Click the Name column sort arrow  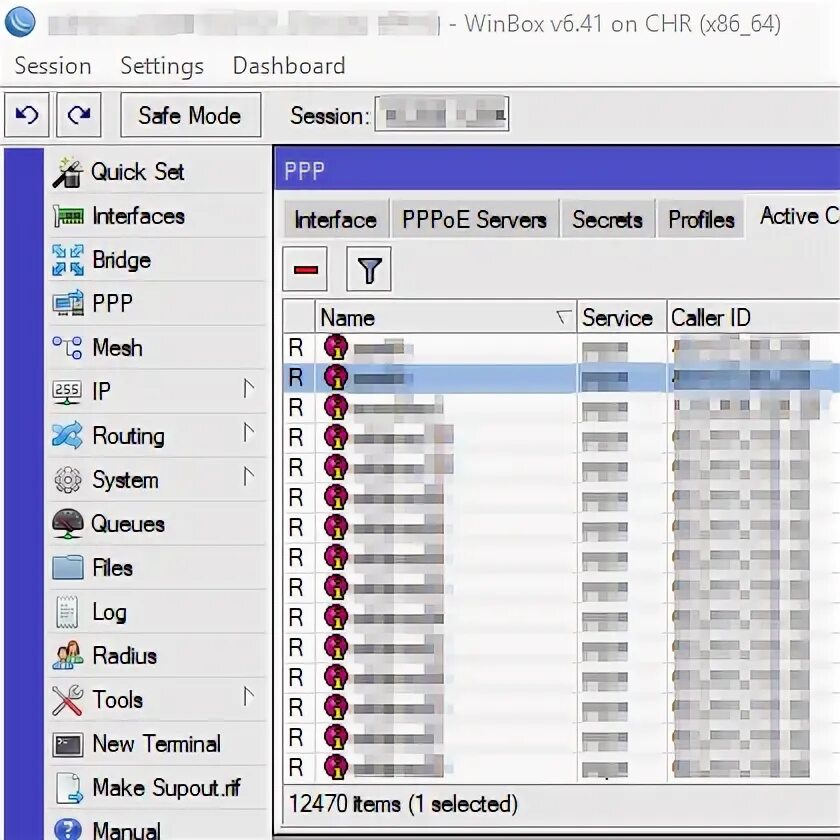pyautogui.click(x=564, y=317)
